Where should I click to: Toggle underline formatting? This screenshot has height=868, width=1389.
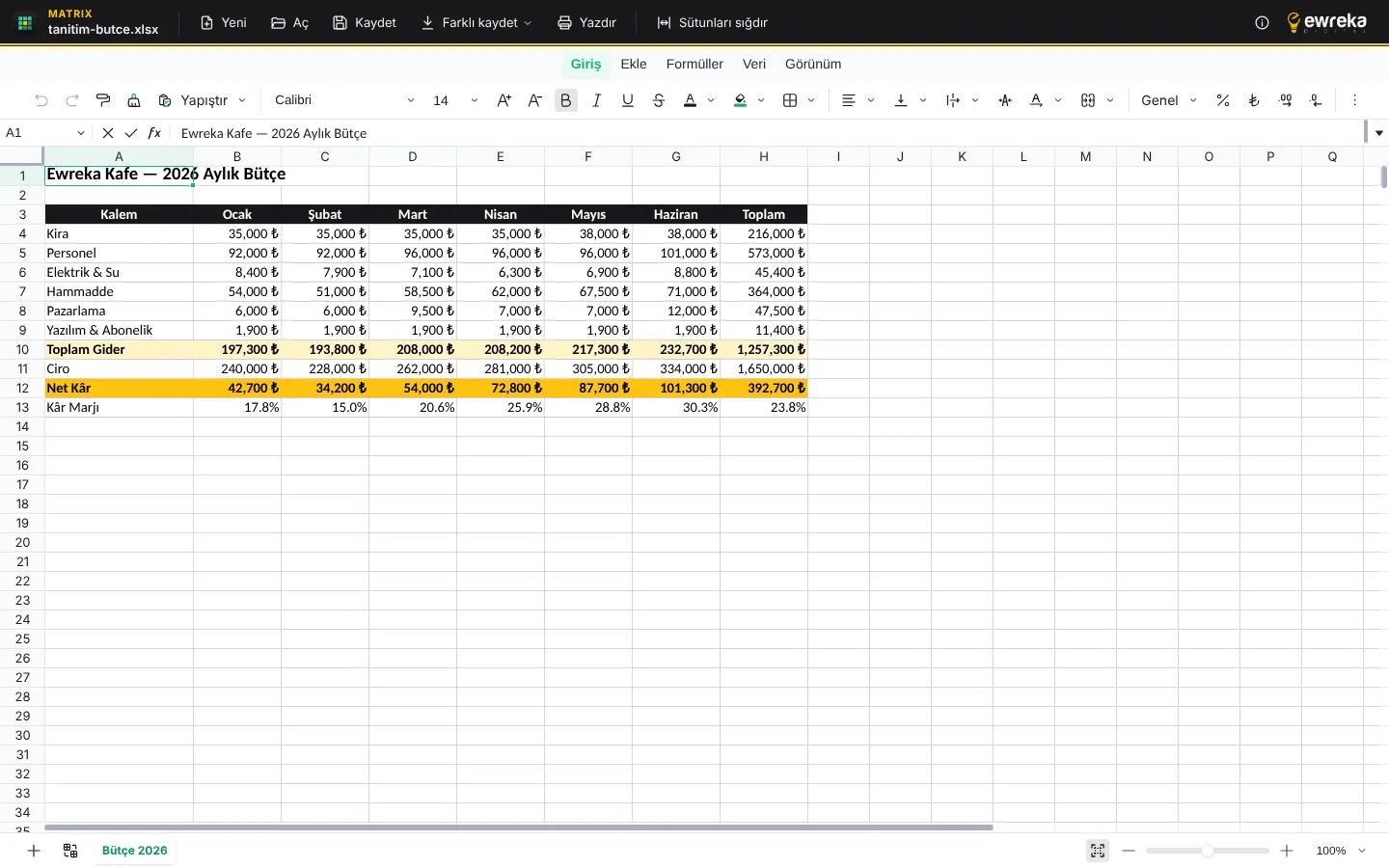coord(628,100)
